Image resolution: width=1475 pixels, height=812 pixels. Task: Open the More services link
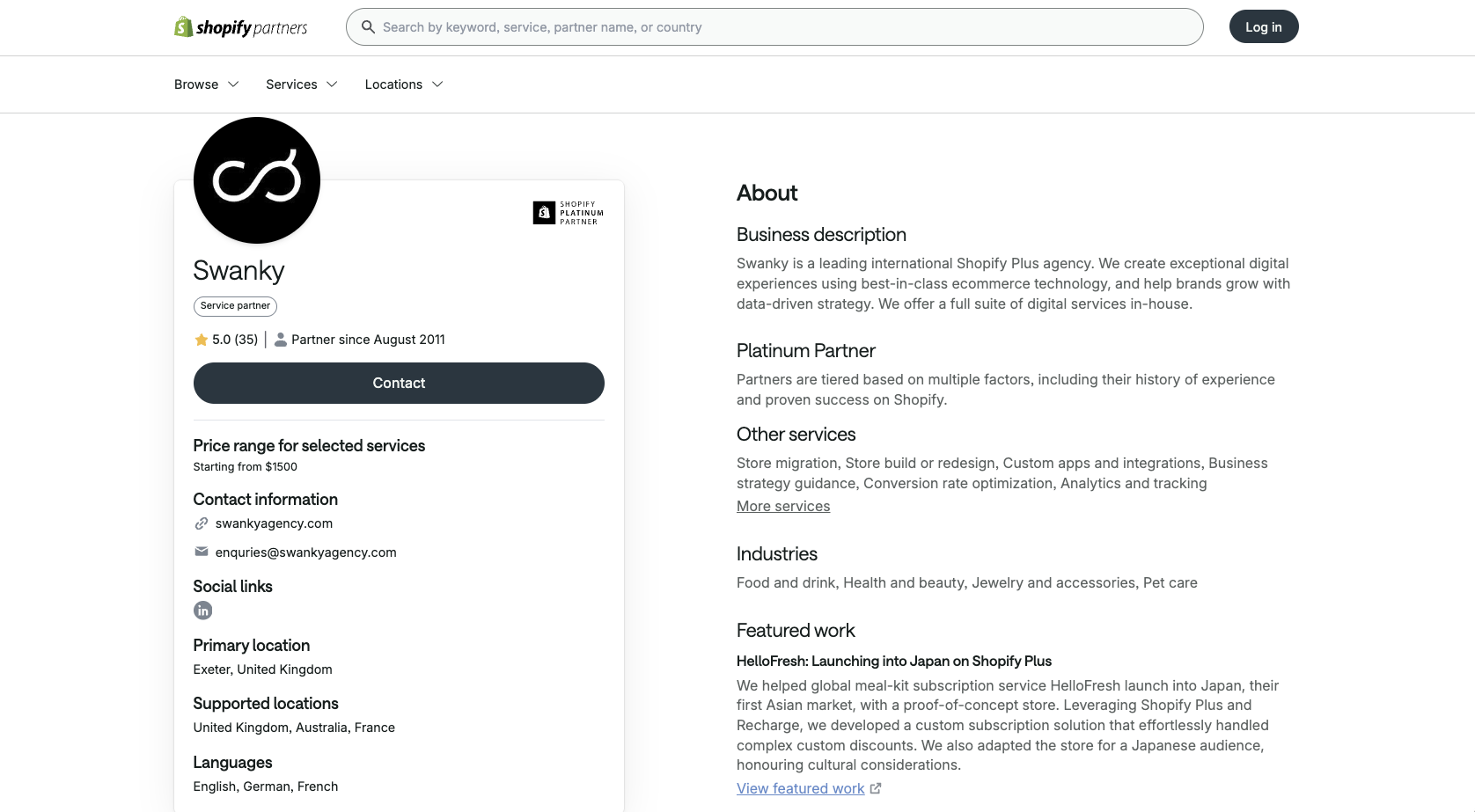pos(783,506)
